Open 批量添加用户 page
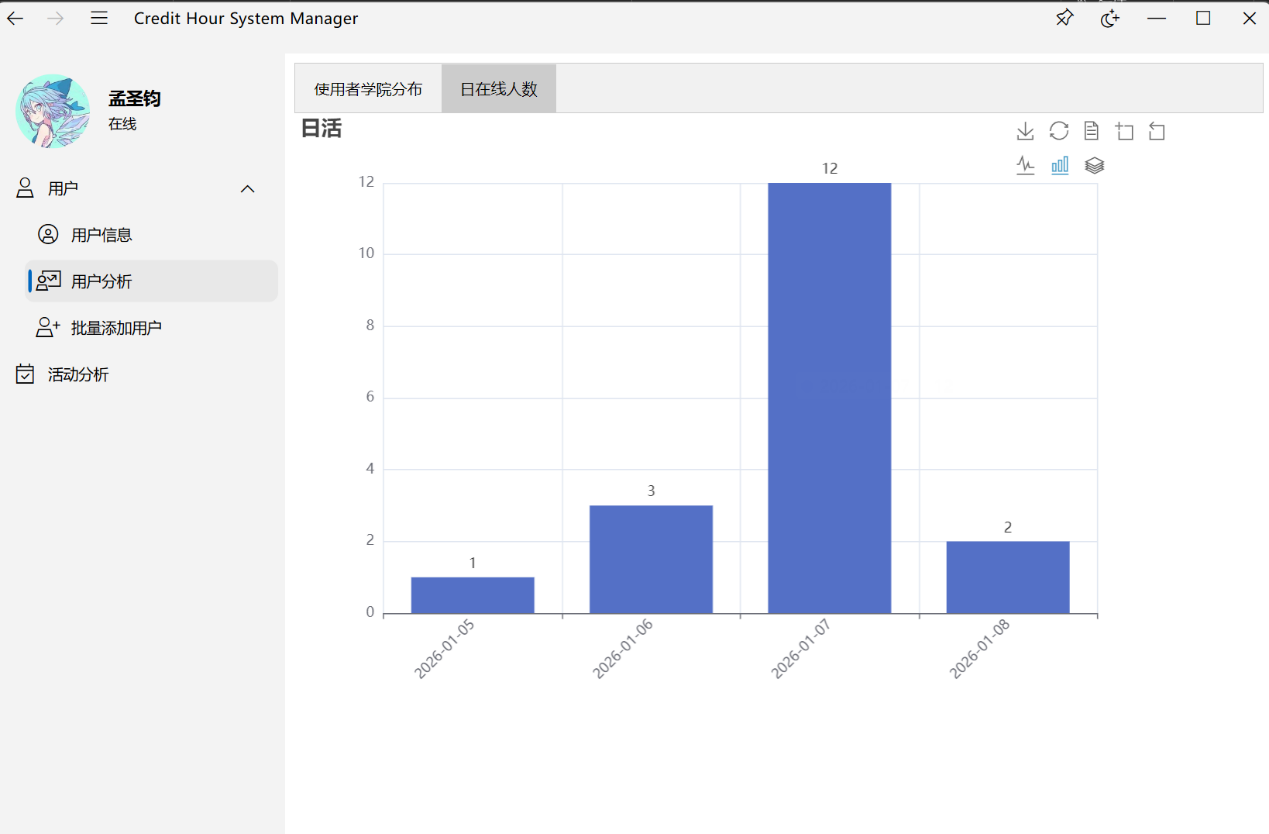Image resolution: width=1269 pixels, height=834 pixels. (x=116, y=328)
